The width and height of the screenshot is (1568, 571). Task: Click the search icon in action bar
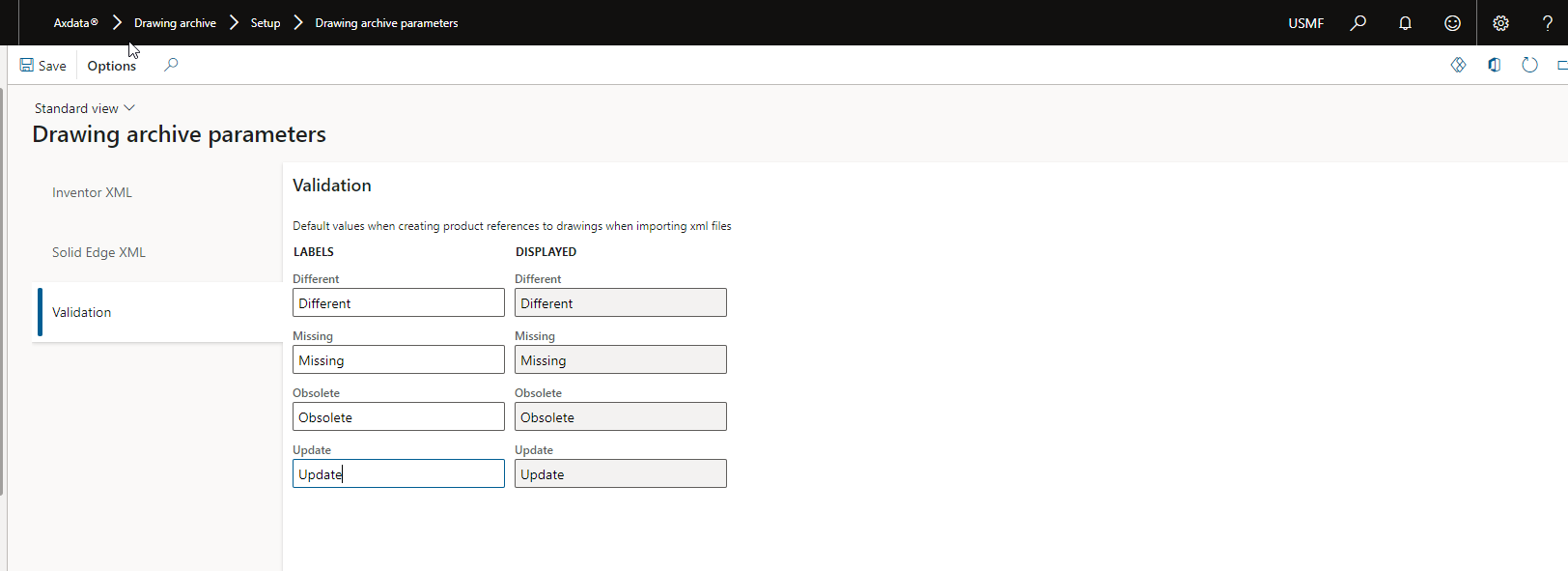[171, 65]
